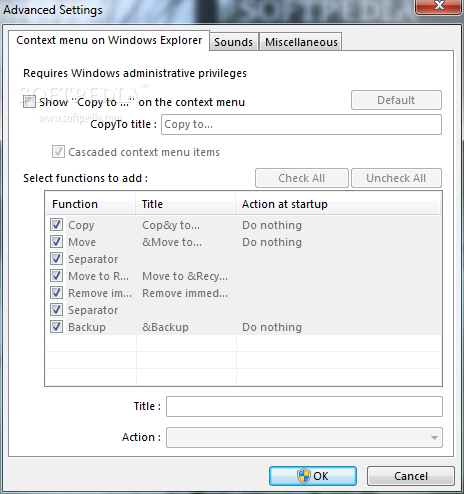Confirm settings with the OK button
Image resolution: width=464 pixels, height=494 pixels.
pyautogui.click(x=313, y=476)
